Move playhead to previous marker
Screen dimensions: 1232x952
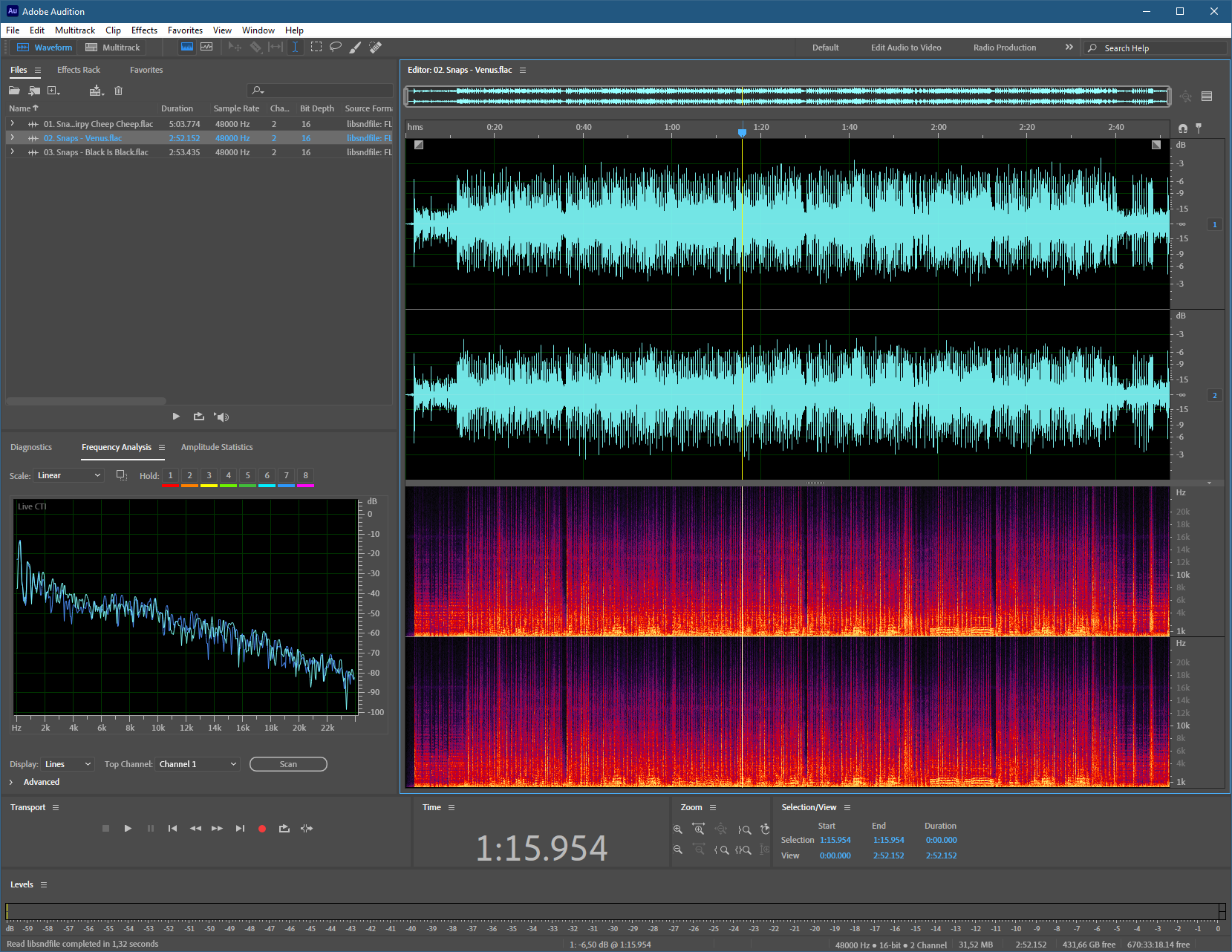(172, 828)
